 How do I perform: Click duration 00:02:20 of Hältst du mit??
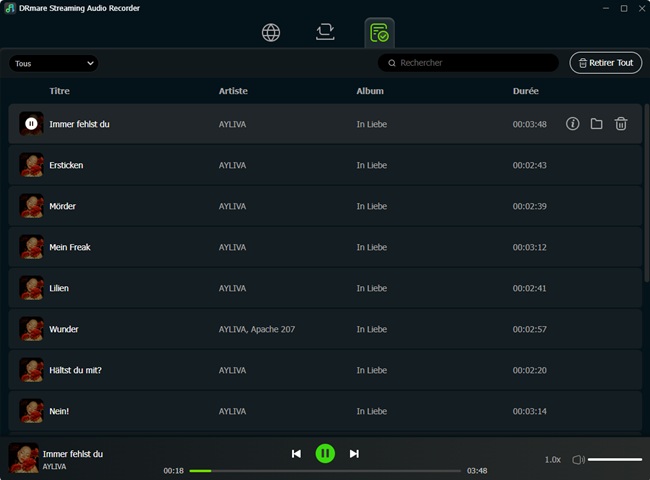pyautogui.click(x=529, y=370)
